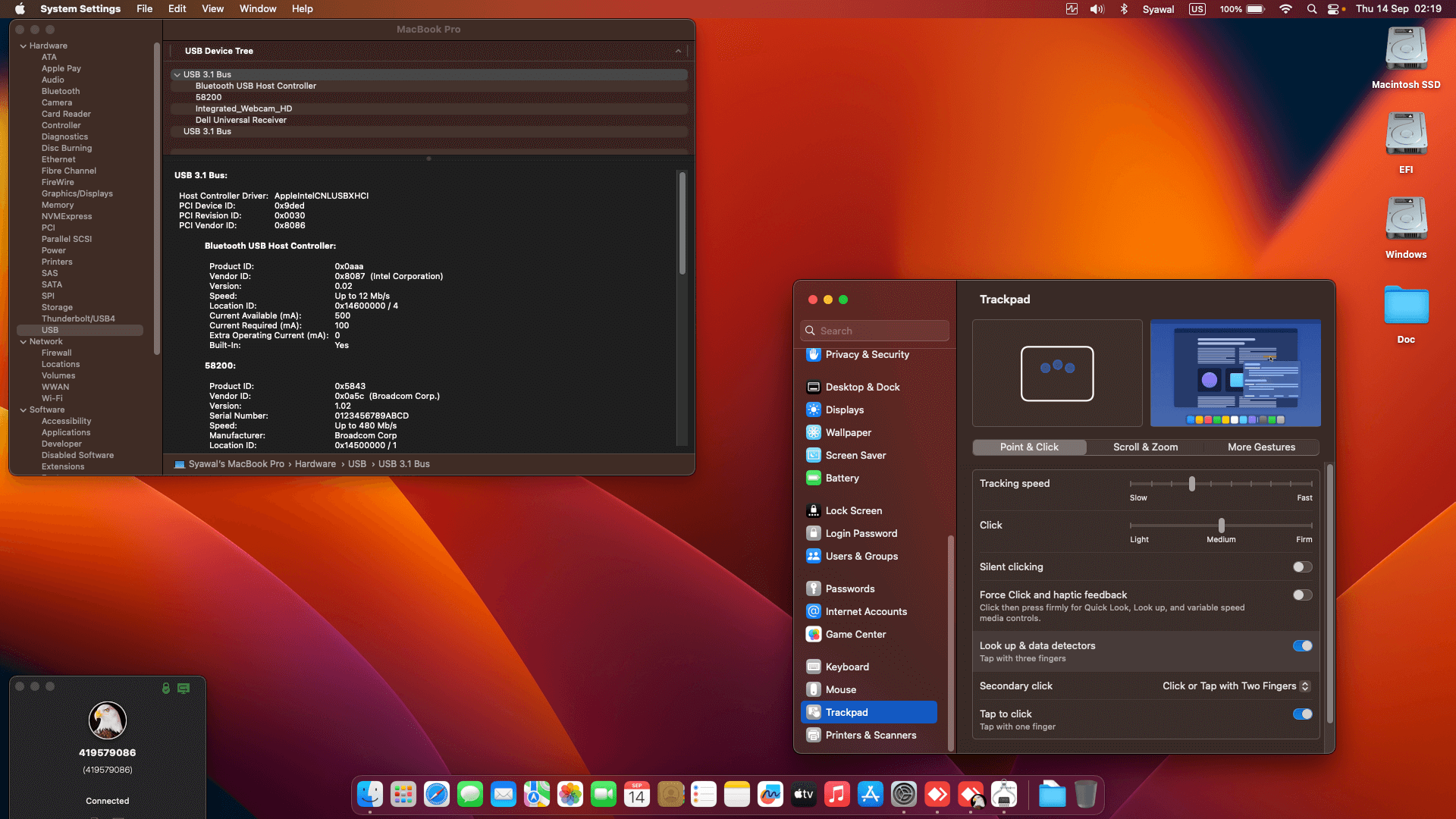Collapse the USB Device Tree section
Screen dimensions: 1456x819
(x=678, y=51)
